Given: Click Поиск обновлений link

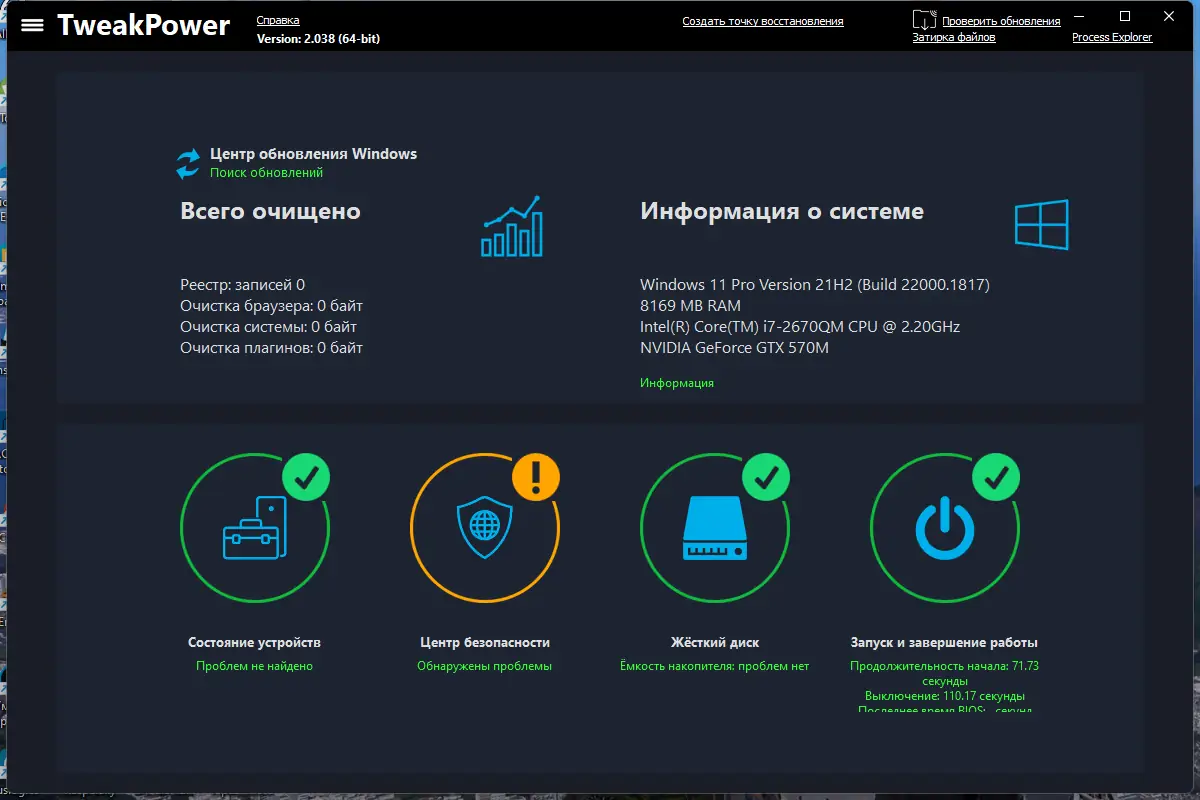Looking at the screenshot, I should tap(266, 173).
